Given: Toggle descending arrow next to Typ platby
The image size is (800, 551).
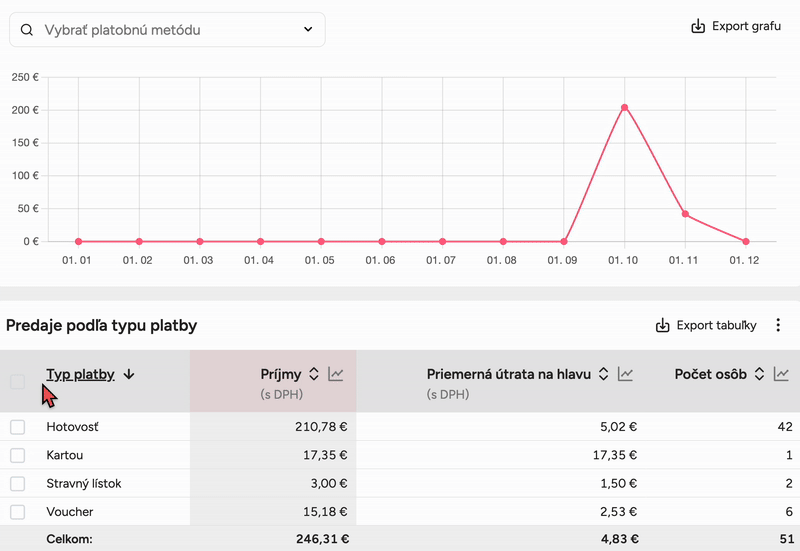Looking at the screenshot, I should tap(130, 374).
